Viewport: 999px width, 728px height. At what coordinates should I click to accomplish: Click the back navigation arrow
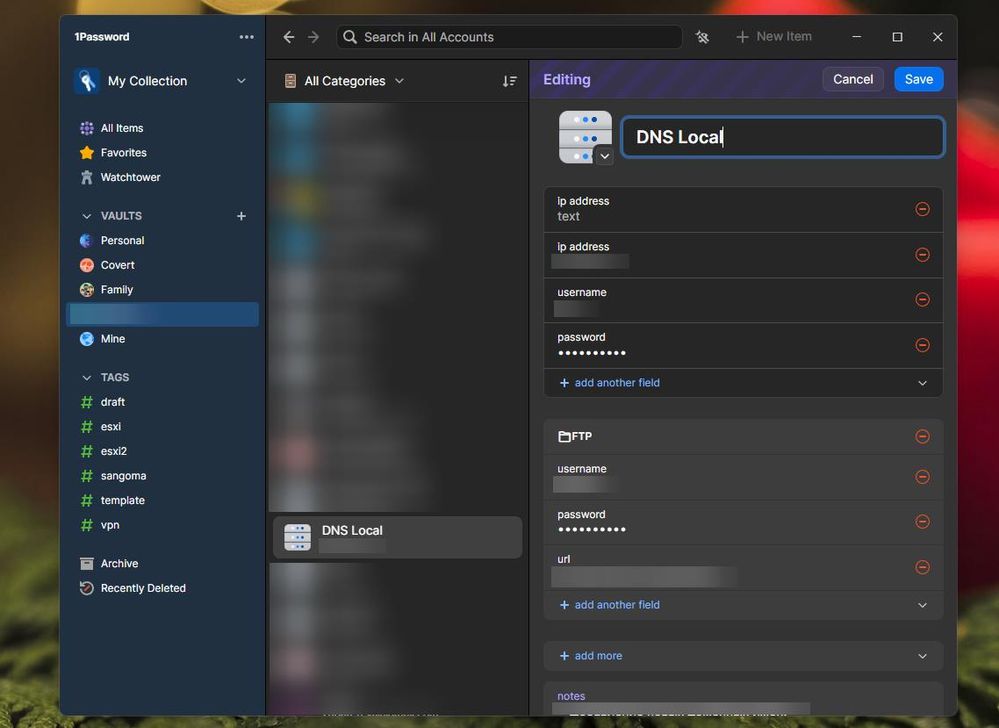point(289,37)
